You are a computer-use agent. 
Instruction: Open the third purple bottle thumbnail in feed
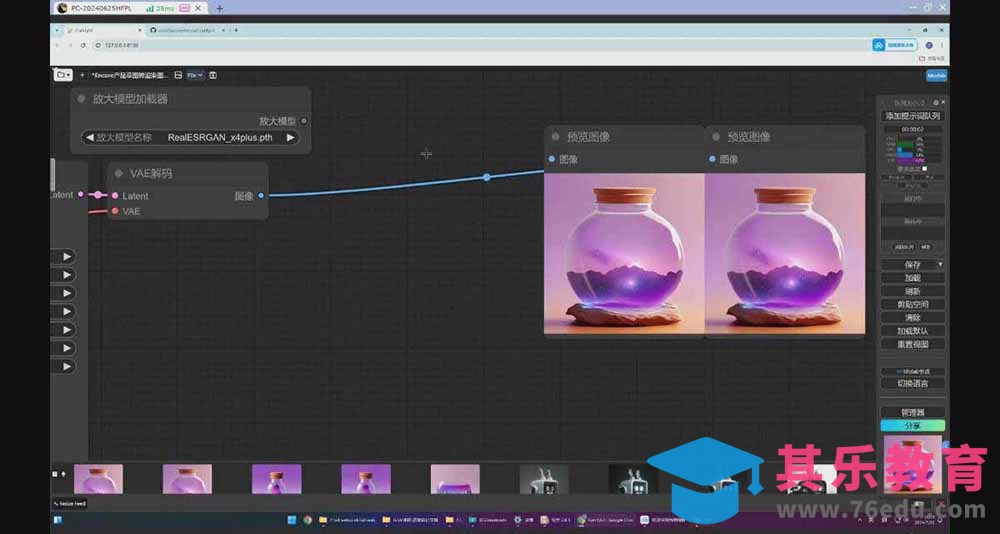click(276, 478)
